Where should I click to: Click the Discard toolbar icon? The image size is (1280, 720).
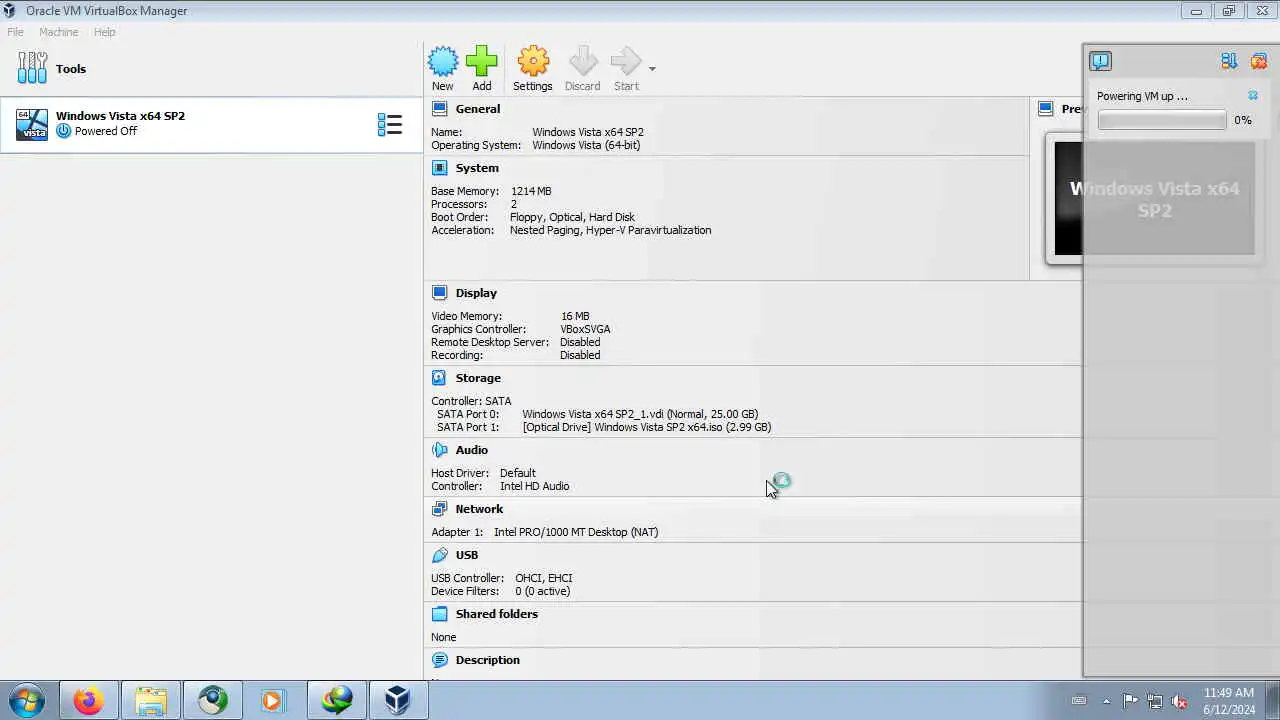pos(583,62)
